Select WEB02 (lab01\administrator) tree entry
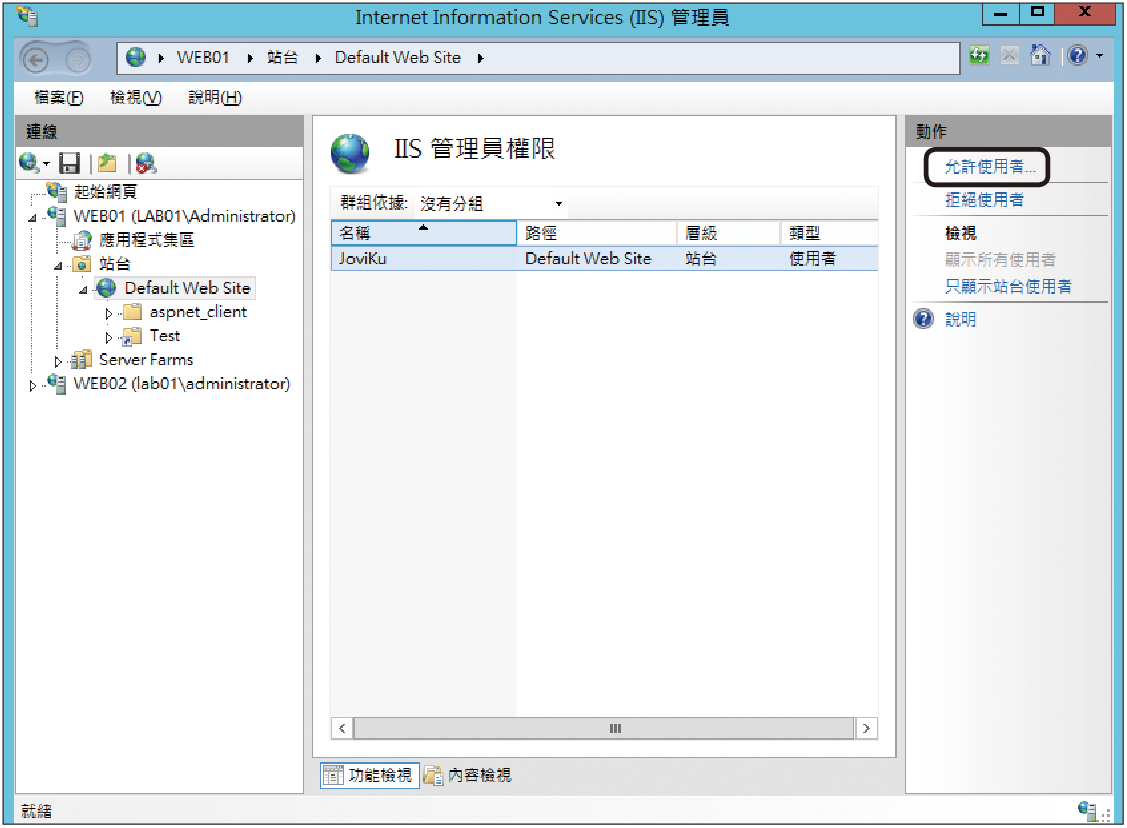Image resolution: width=1127 pixels, height=828 pixels. (182, 384)
